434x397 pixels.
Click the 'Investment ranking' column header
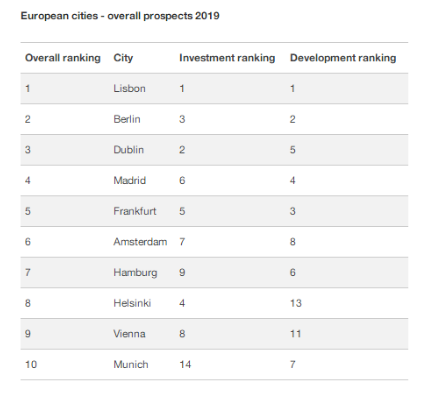[227, 58]
